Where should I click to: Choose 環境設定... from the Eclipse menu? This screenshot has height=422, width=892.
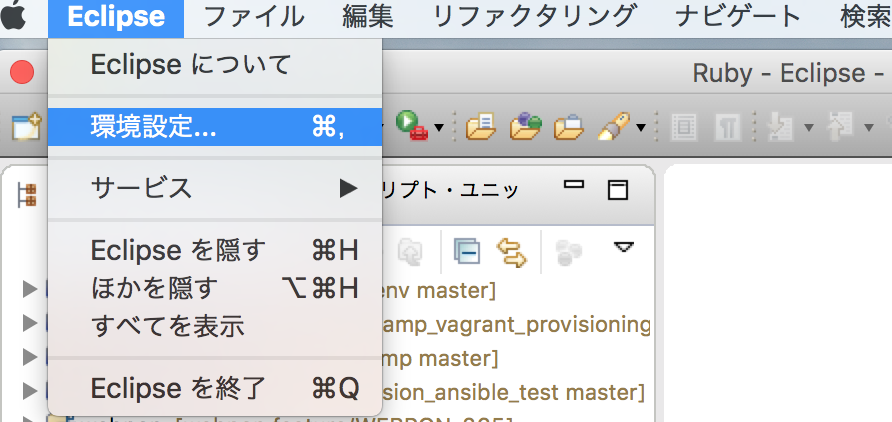[x=215, y=127]
